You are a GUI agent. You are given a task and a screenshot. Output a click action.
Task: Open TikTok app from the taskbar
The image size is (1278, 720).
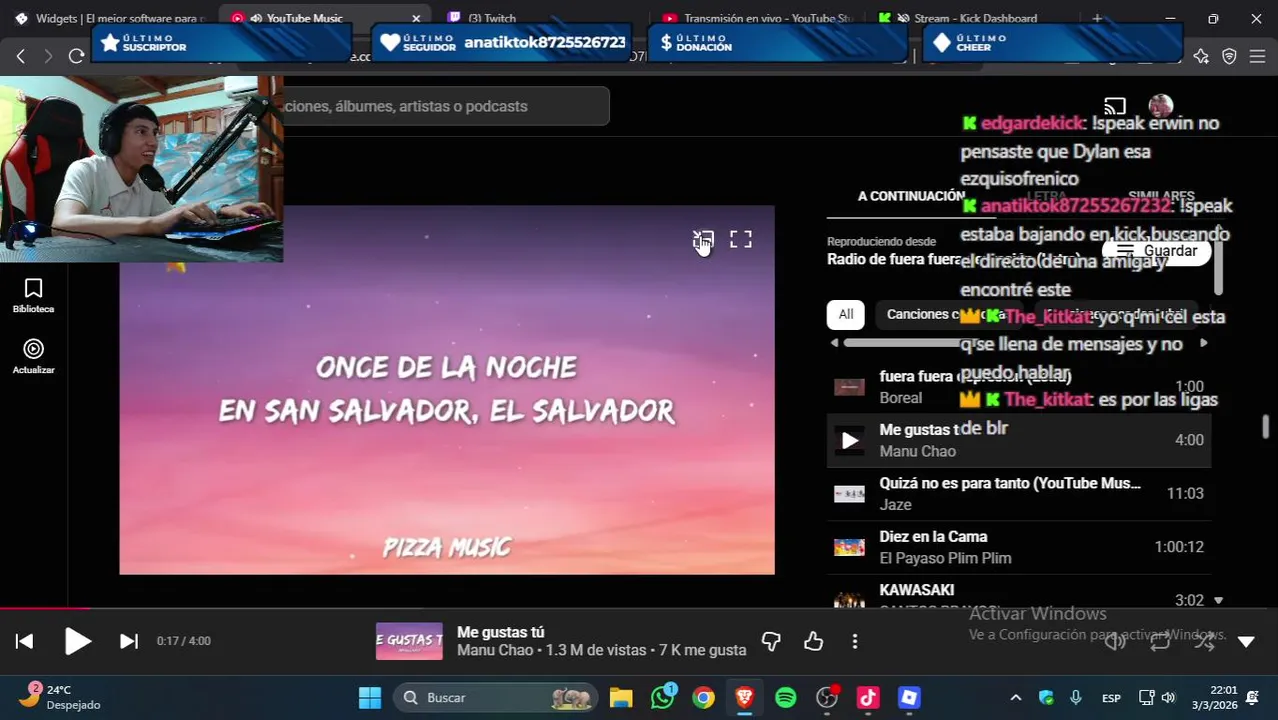(868, 698)
